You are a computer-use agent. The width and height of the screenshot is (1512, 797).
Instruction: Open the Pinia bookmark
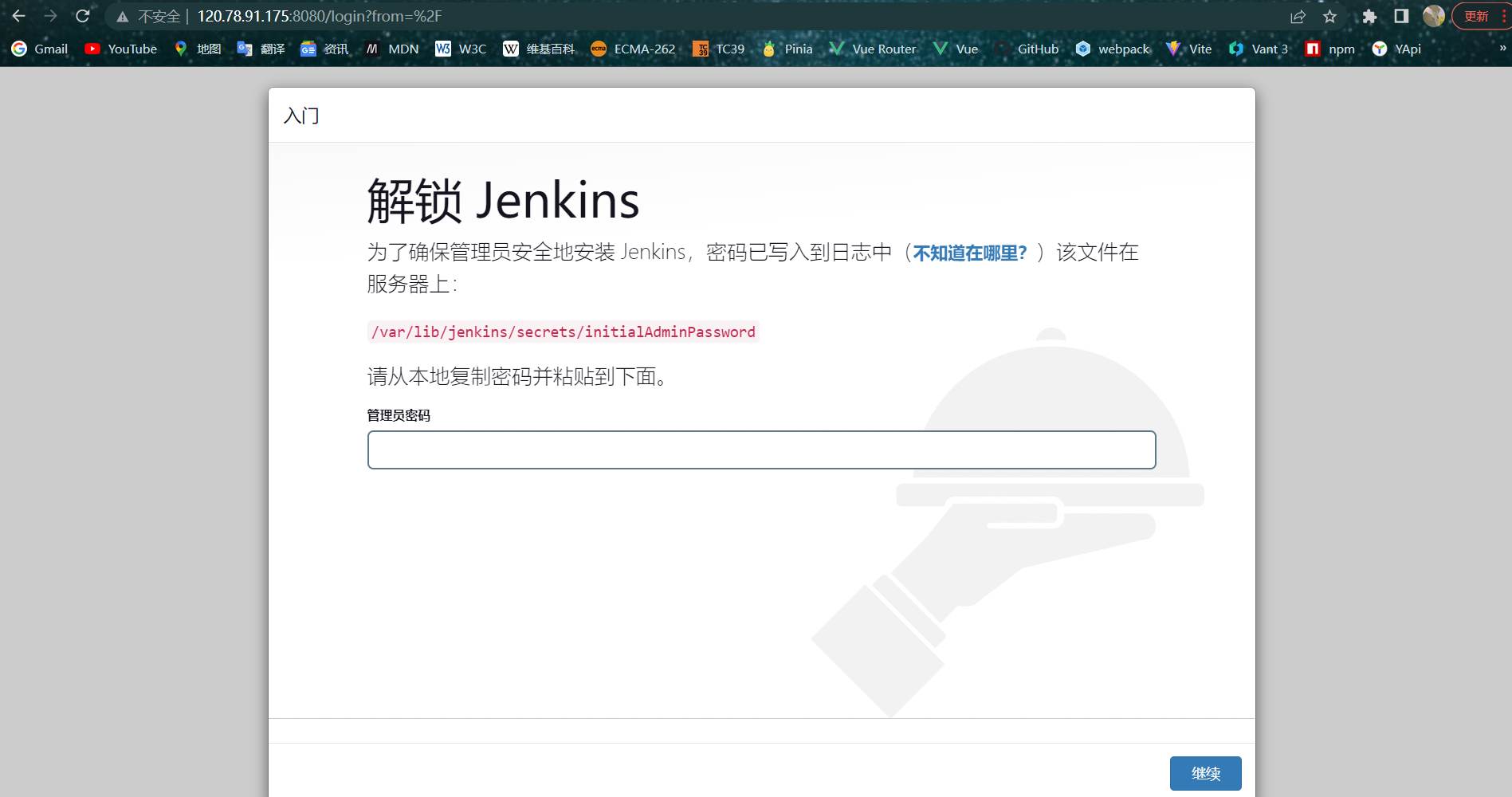click(787, 49)
